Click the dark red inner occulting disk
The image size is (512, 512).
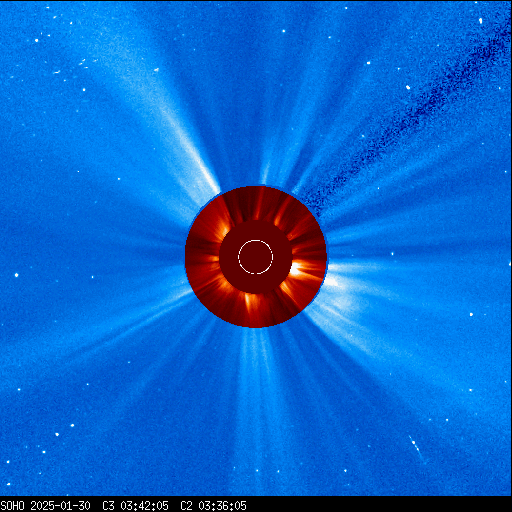tap(255, 257)
